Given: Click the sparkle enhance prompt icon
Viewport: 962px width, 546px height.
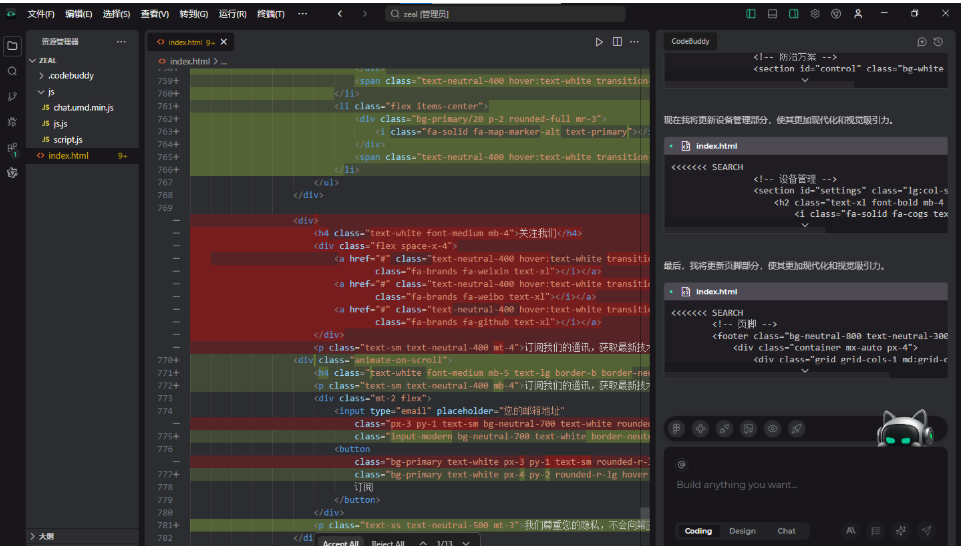Looking at the screenshot, I should [x=901, y=531].
